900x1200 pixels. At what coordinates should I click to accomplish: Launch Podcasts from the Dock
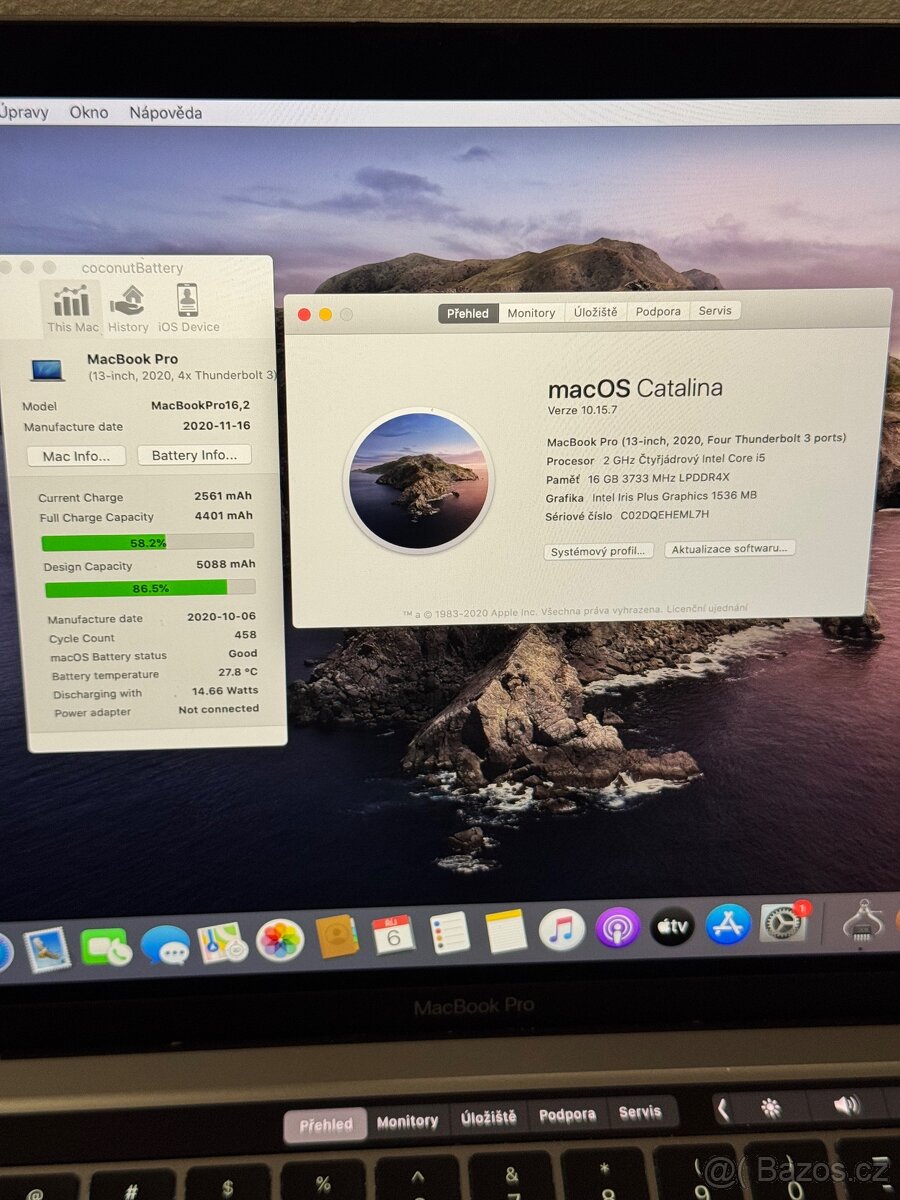[x=614, y=928]
